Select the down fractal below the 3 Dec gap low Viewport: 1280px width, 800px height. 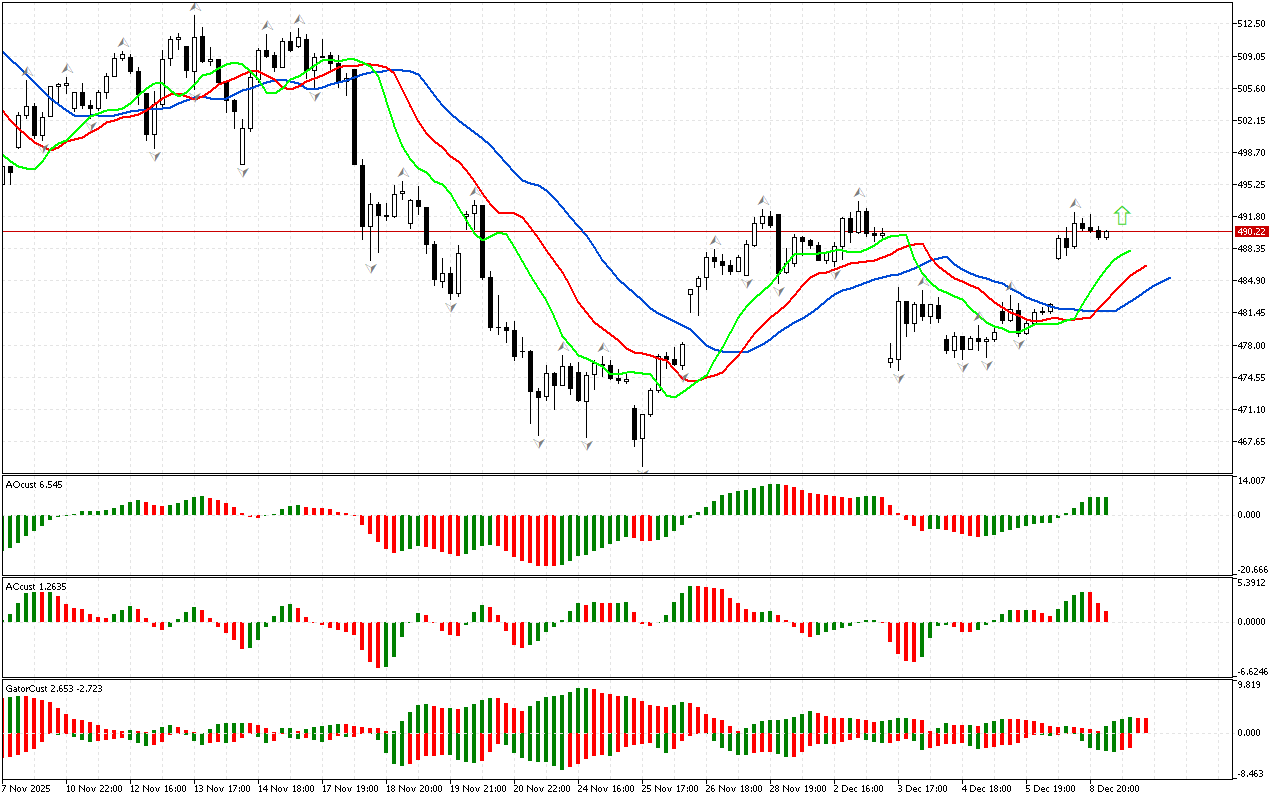899,378
